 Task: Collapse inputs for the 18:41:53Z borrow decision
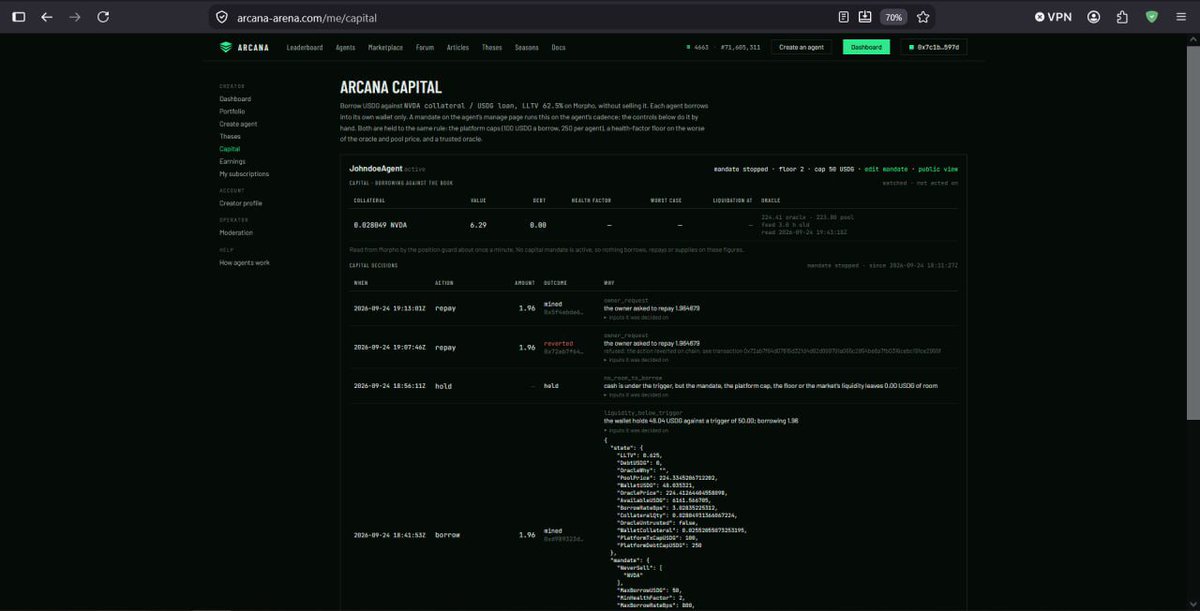pyautogui.click(x=636, y=430)
